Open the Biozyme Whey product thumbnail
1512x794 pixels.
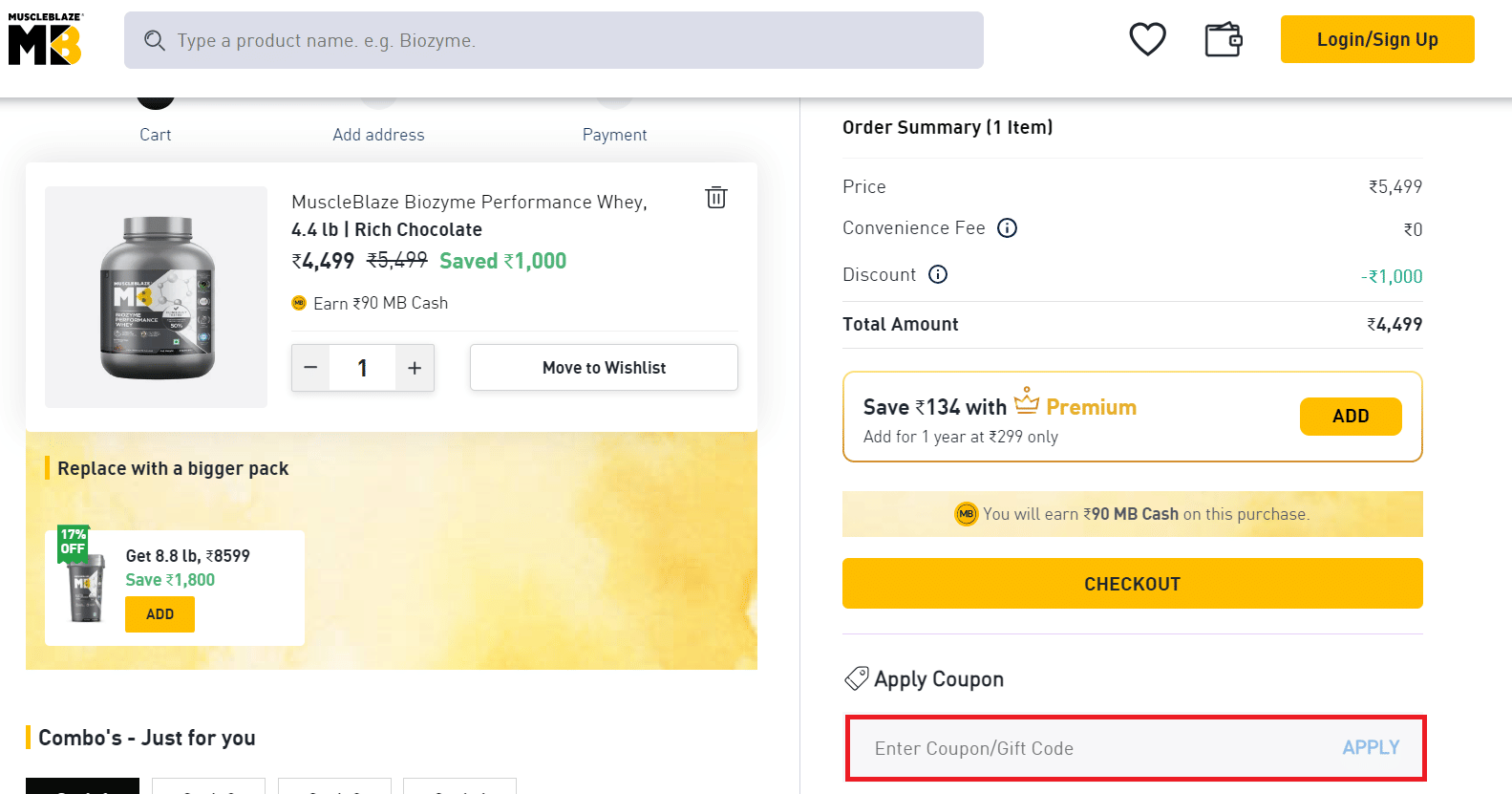pyautogui.click(x=157, y=297)
